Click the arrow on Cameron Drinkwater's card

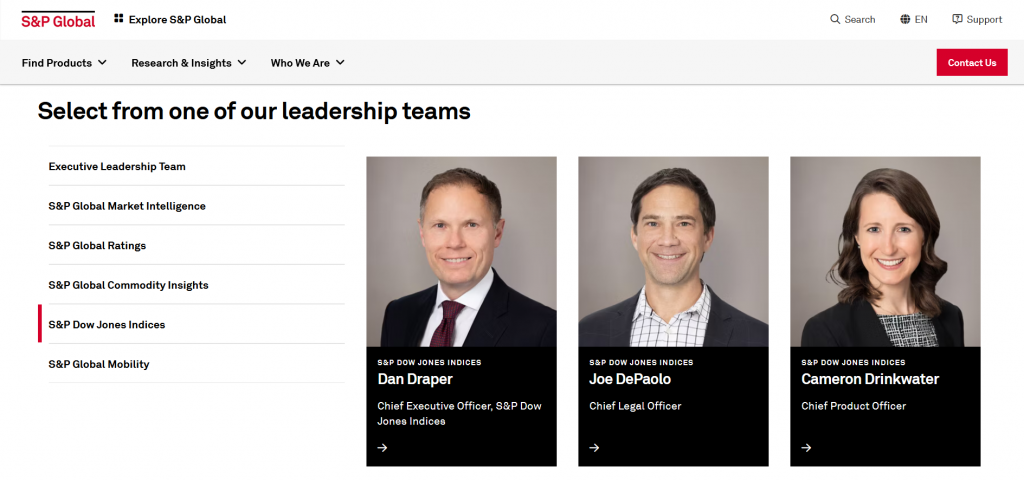coord(806,447)
